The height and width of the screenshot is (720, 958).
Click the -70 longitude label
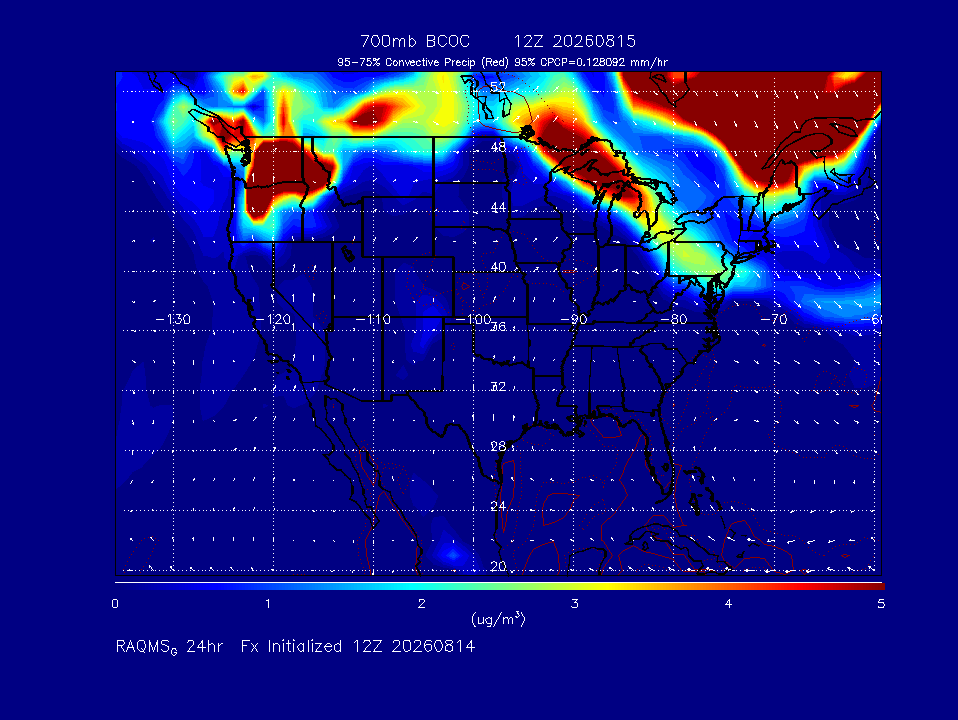point(773,320)
